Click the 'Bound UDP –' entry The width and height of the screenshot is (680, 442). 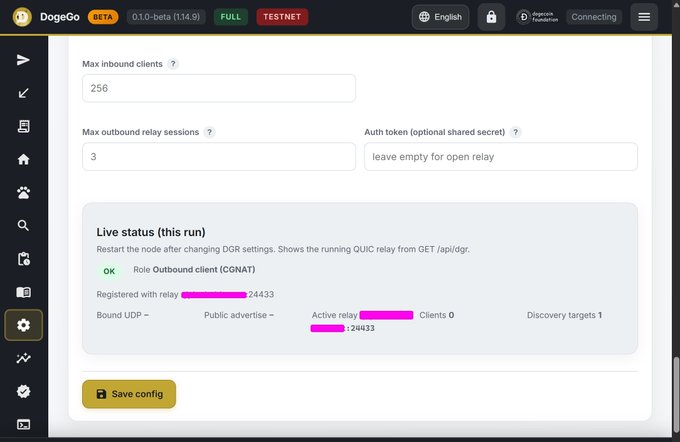coord(122,315)
